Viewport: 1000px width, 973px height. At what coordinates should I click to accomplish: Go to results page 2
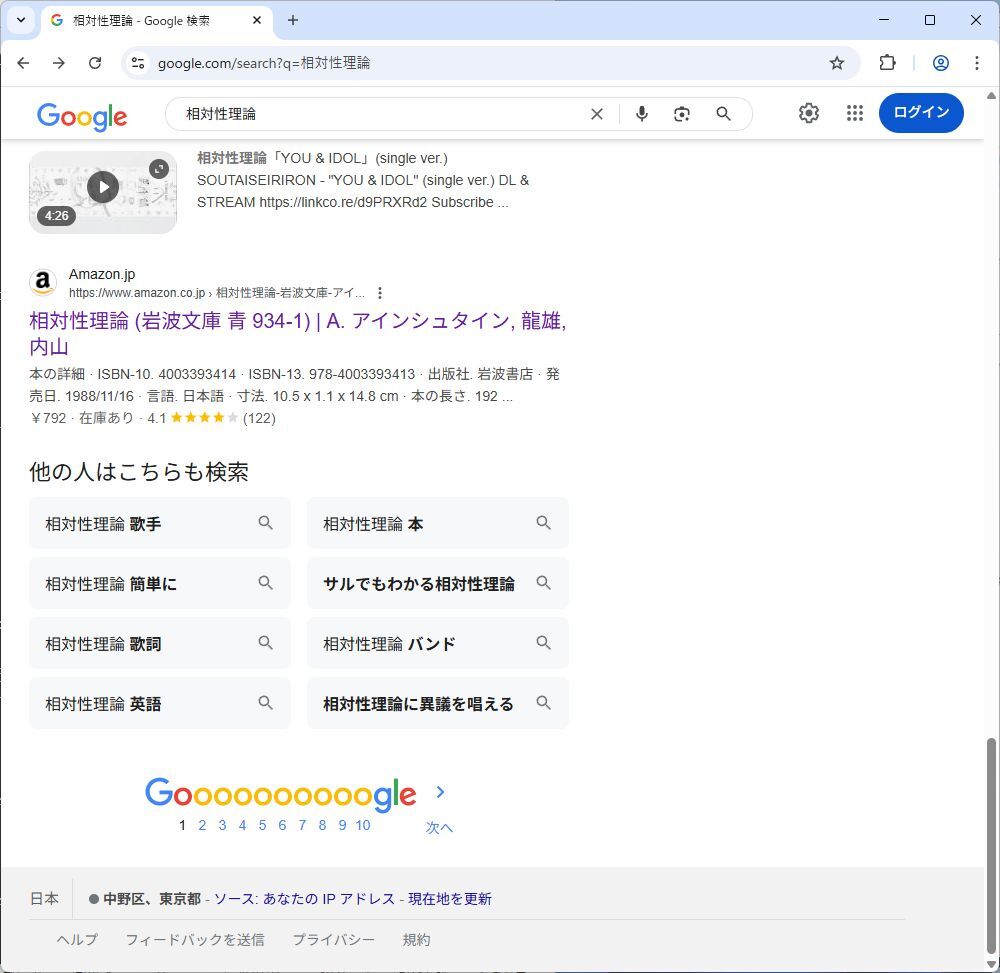[x=202, y=825]
